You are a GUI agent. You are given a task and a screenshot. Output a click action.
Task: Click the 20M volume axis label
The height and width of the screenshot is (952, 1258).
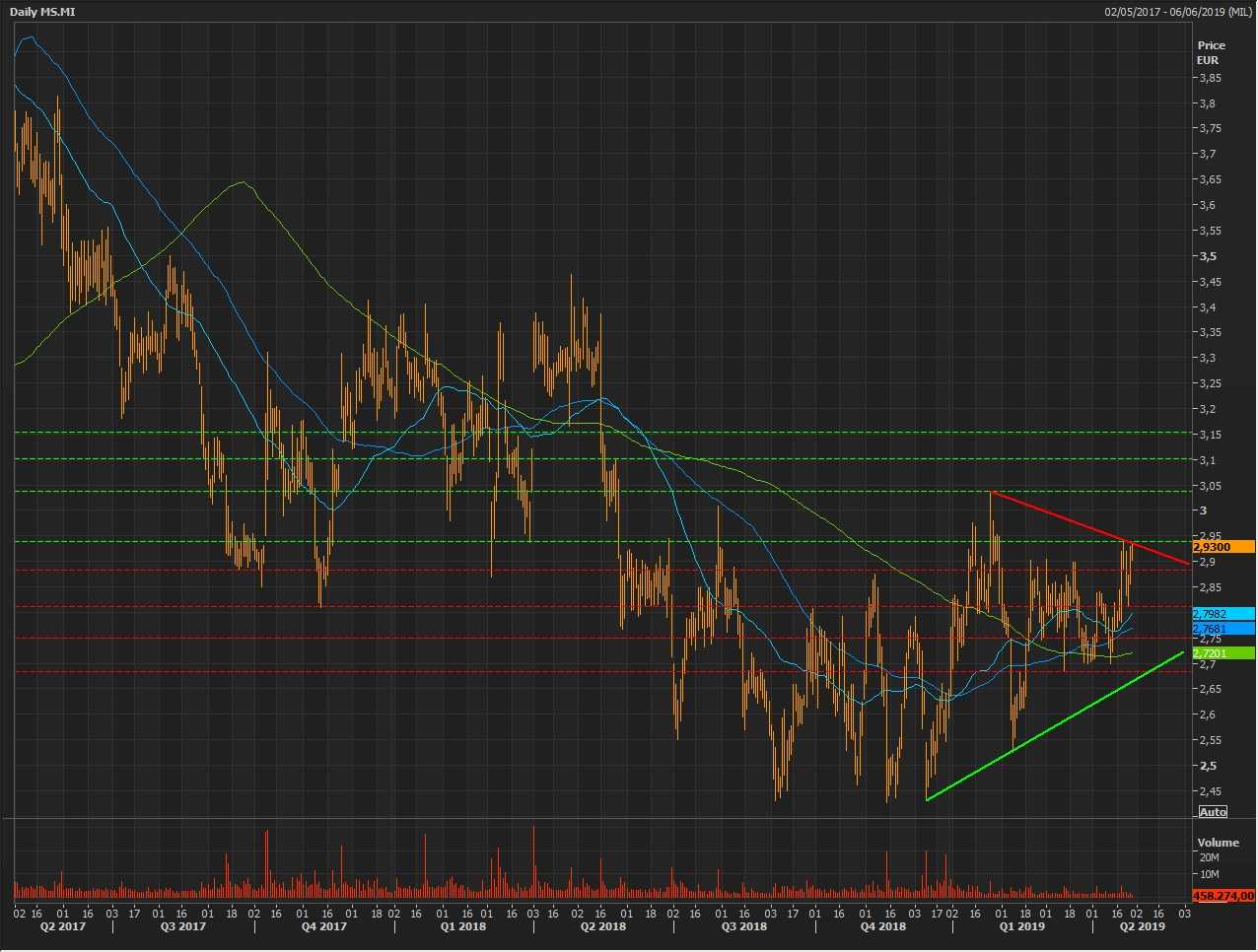pyautogui.click(x=1209, y=857)
